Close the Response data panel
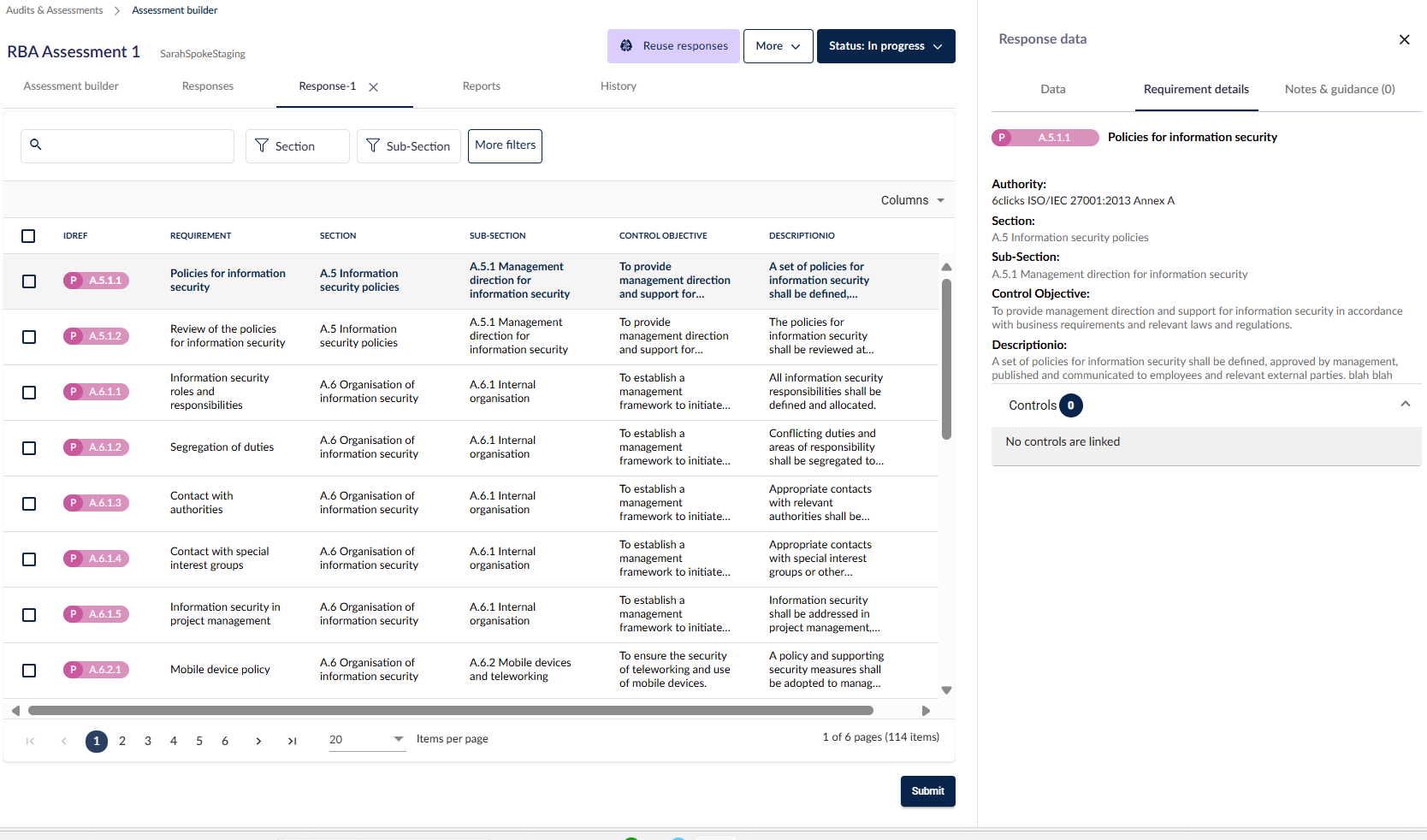This screenshot has width=1427, height=840. [x=1404, y=39]
